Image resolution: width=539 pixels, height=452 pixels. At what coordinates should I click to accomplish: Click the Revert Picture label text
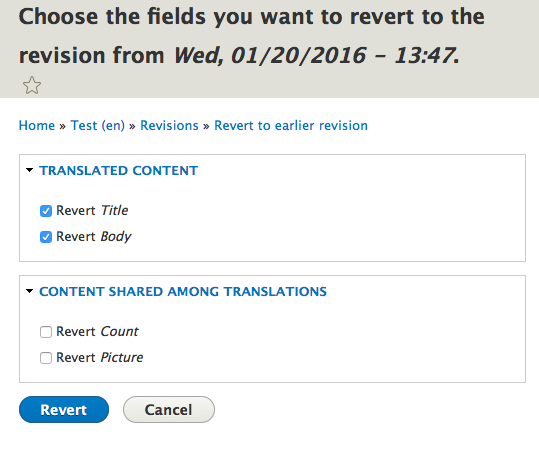[100, 357]
